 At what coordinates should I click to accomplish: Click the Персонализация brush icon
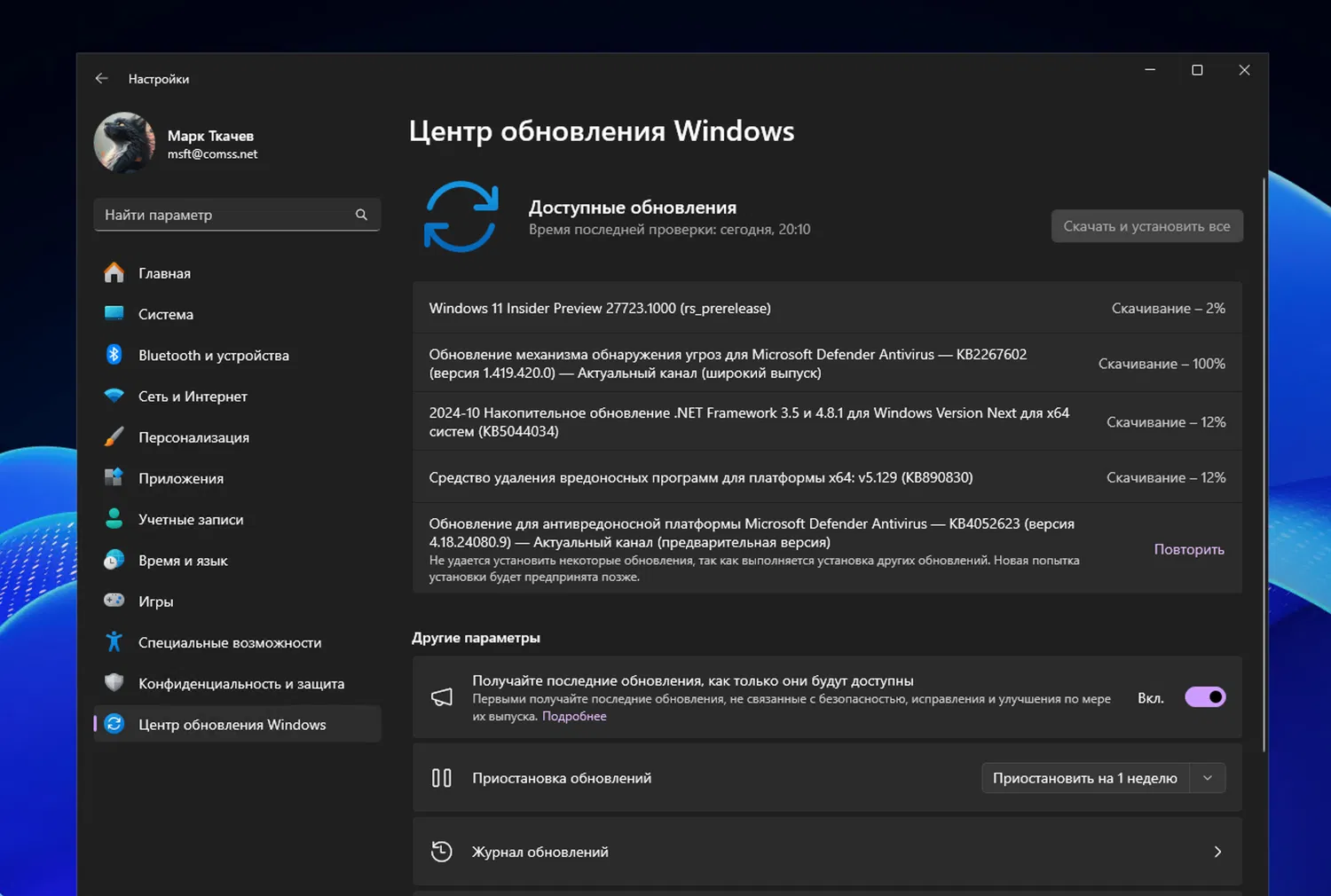114,436
